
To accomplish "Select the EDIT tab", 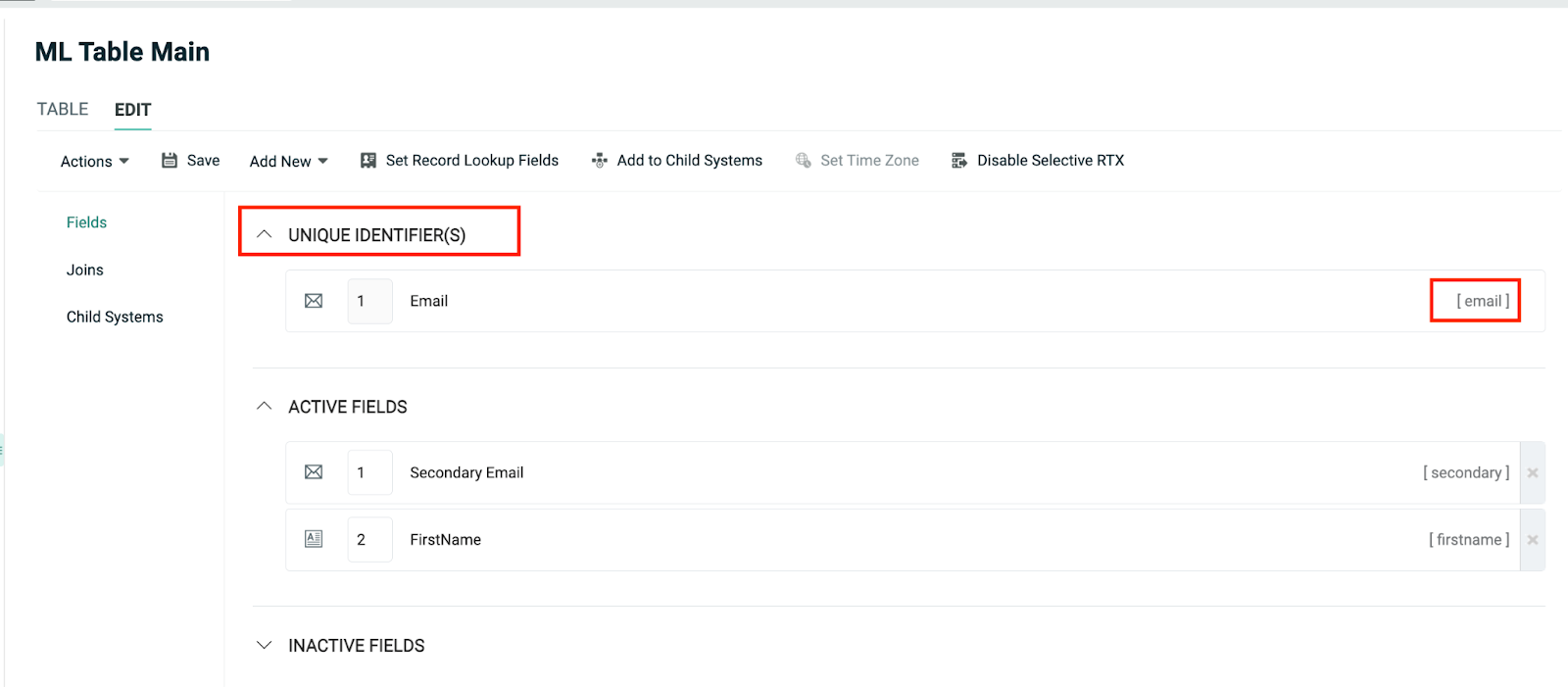I will tap(132, 110).
